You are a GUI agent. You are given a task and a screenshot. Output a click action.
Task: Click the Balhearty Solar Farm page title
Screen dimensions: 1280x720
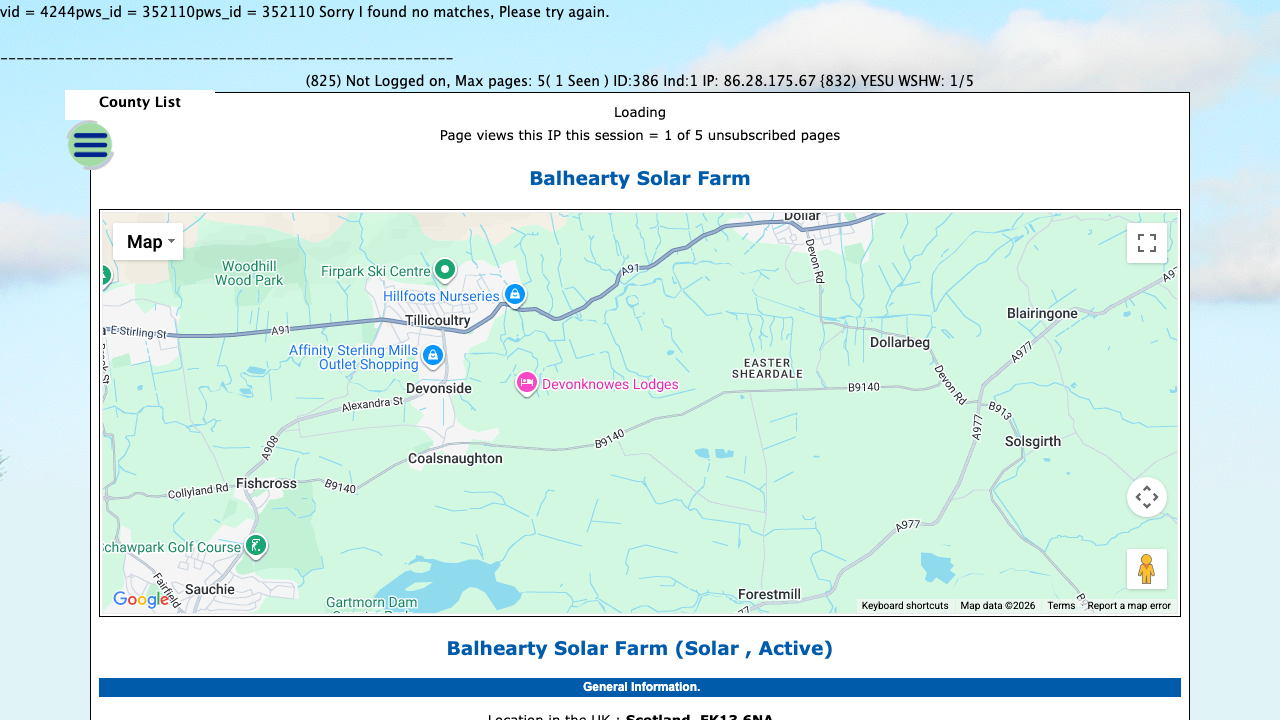pos(639,178)
